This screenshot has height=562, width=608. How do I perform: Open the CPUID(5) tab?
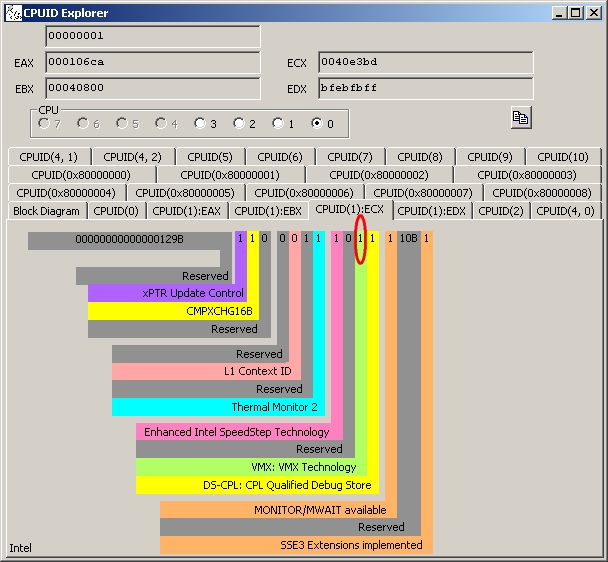pos(210,157)
